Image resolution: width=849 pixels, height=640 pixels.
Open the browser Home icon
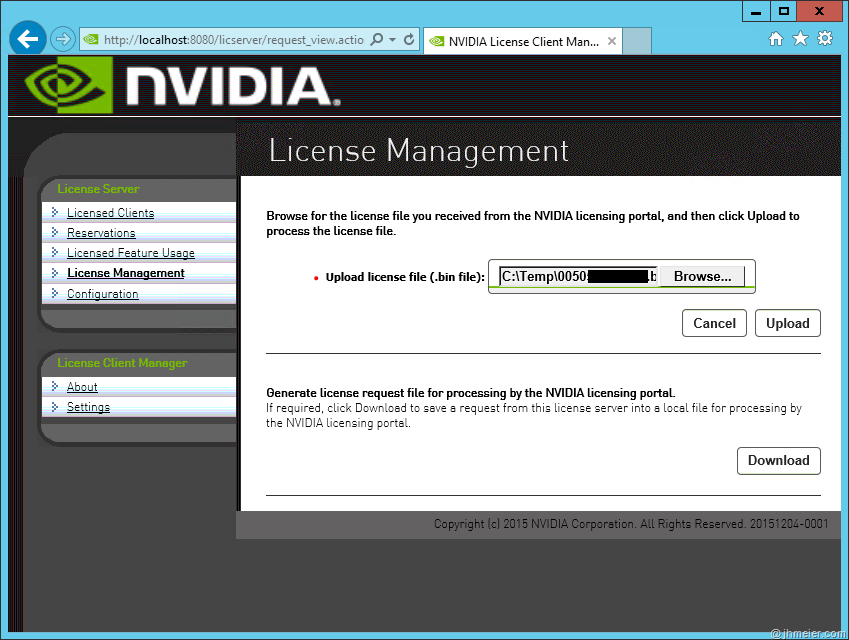point(775,39)
